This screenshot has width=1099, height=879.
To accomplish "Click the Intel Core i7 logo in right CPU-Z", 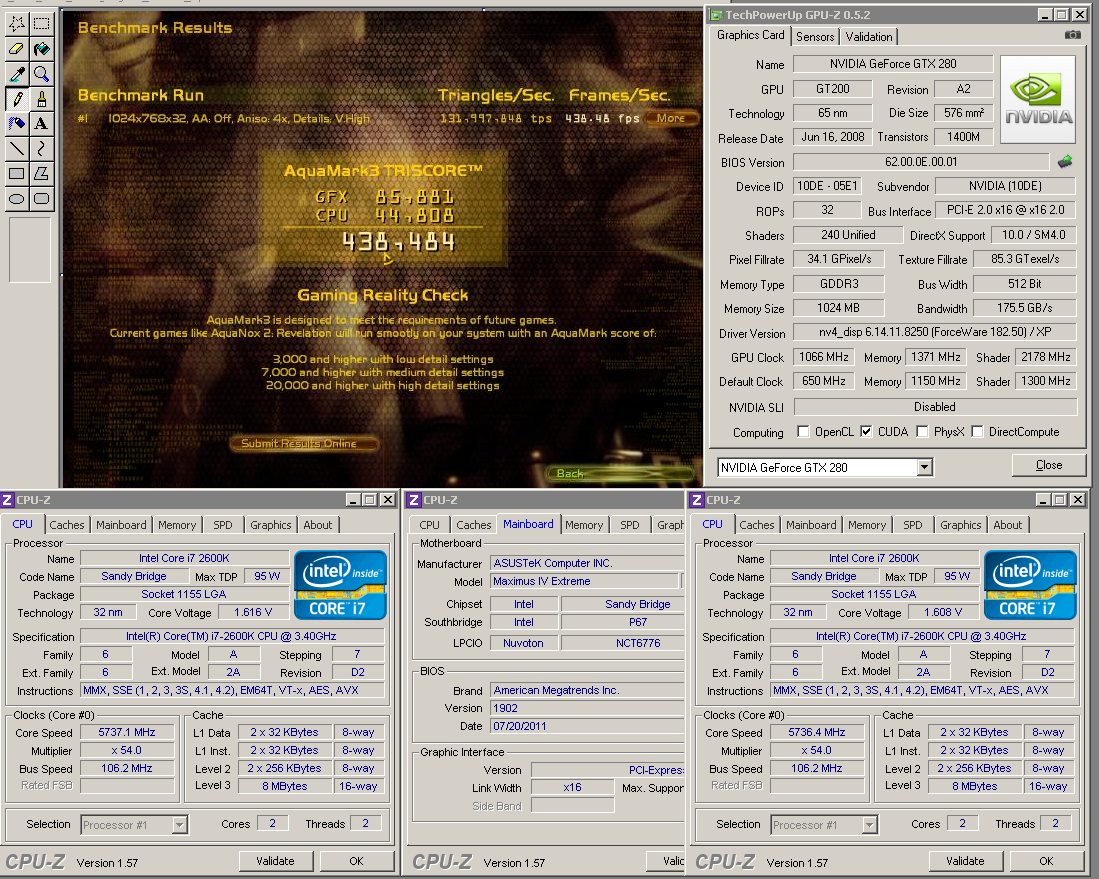I will click(x=1030, y=585).
